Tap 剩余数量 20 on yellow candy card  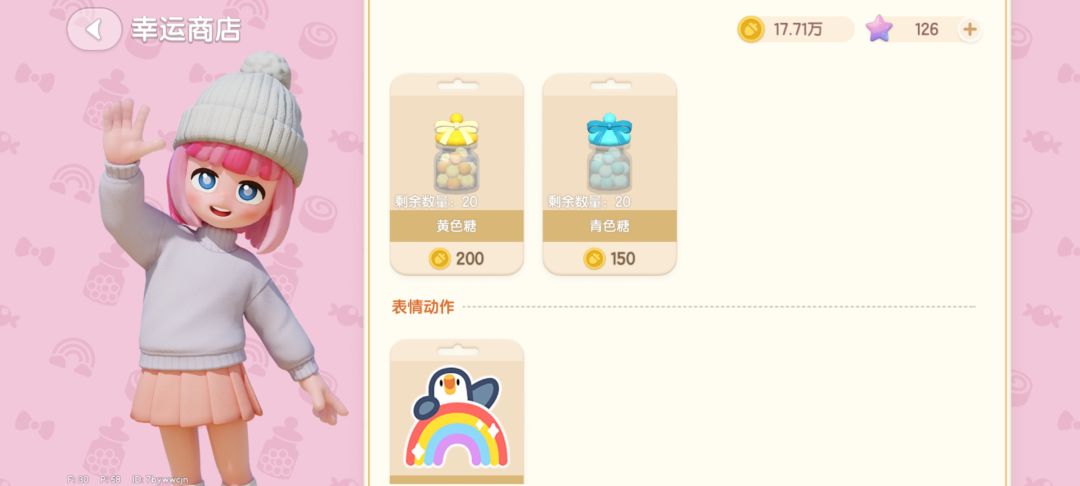[x=436, y=202]
